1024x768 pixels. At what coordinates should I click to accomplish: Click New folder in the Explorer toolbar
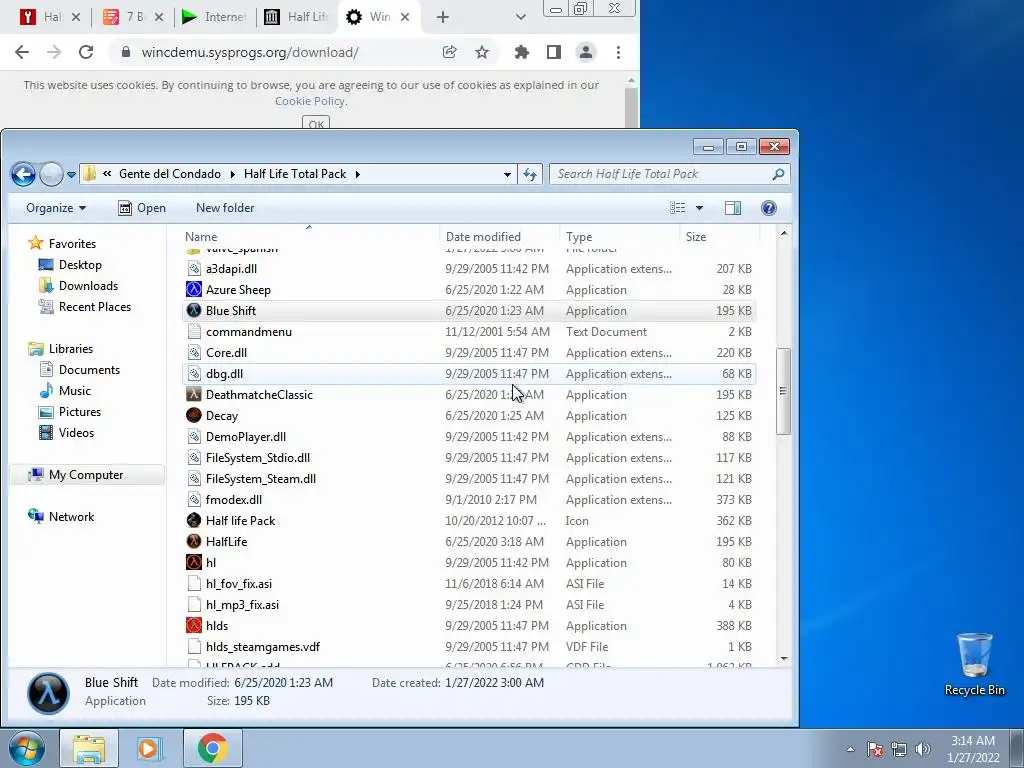[225, 208]
